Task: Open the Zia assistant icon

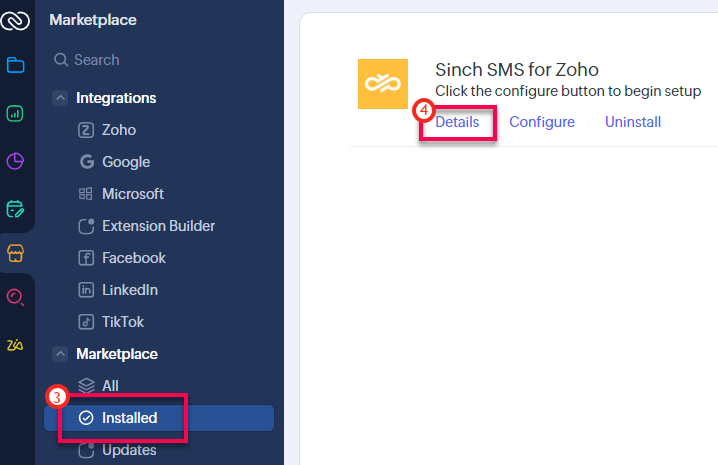Action: point(15,345)
